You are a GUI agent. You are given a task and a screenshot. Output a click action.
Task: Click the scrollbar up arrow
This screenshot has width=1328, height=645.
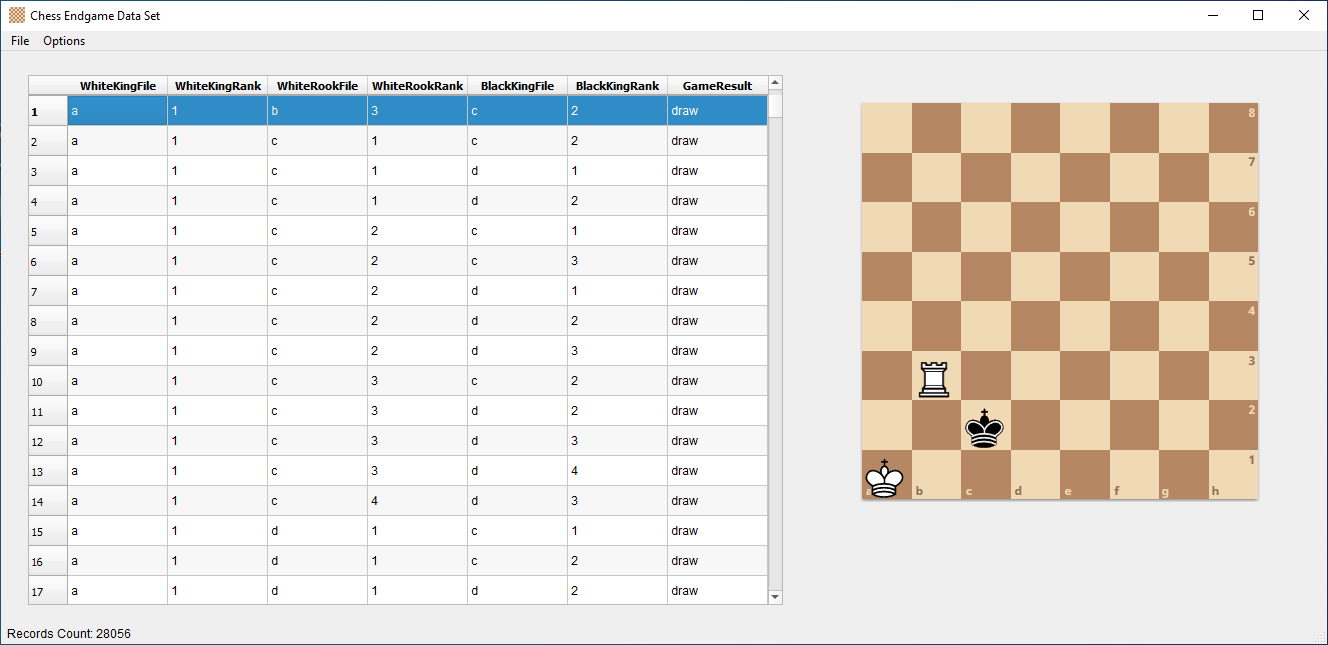(x=774, y=85)
